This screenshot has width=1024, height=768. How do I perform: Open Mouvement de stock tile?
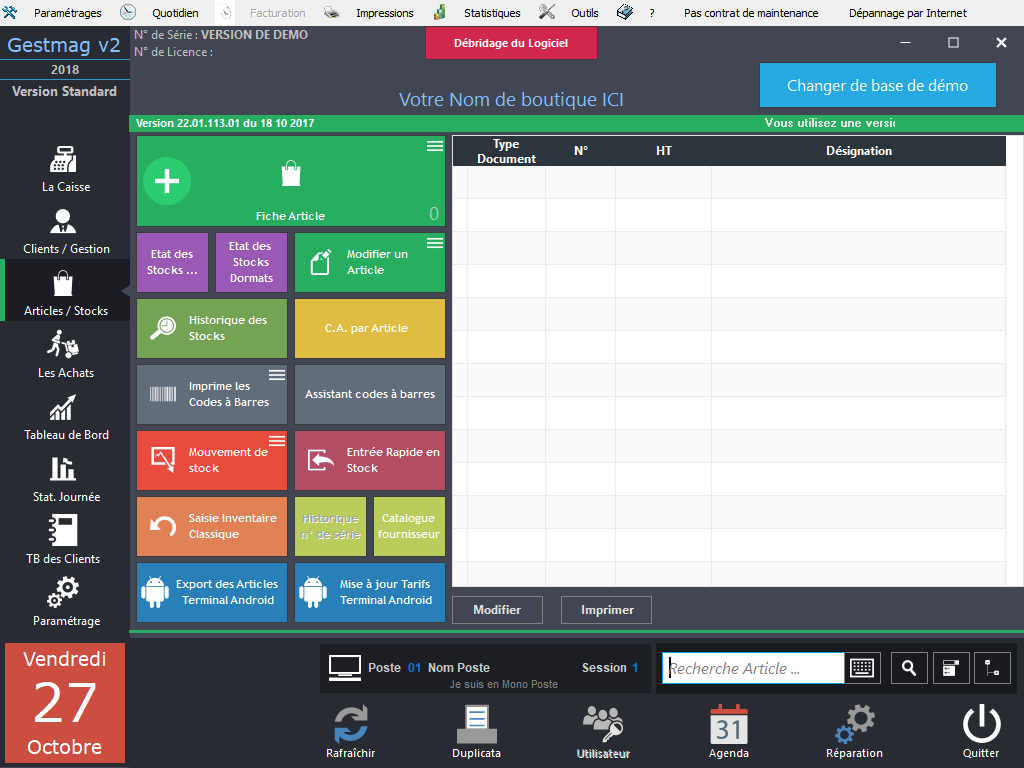click(212, 460)
